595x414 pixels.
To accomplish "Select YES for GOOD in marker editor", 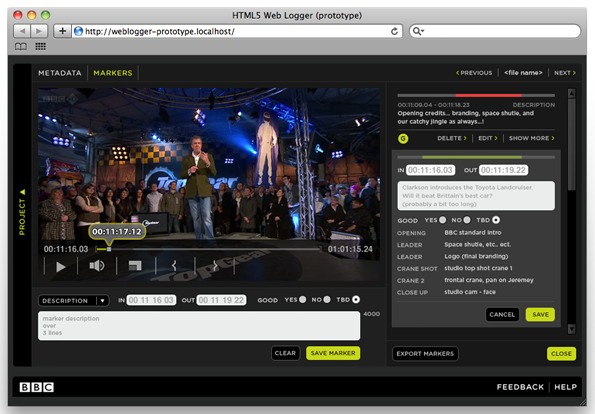I will click(x=442, y=220).
